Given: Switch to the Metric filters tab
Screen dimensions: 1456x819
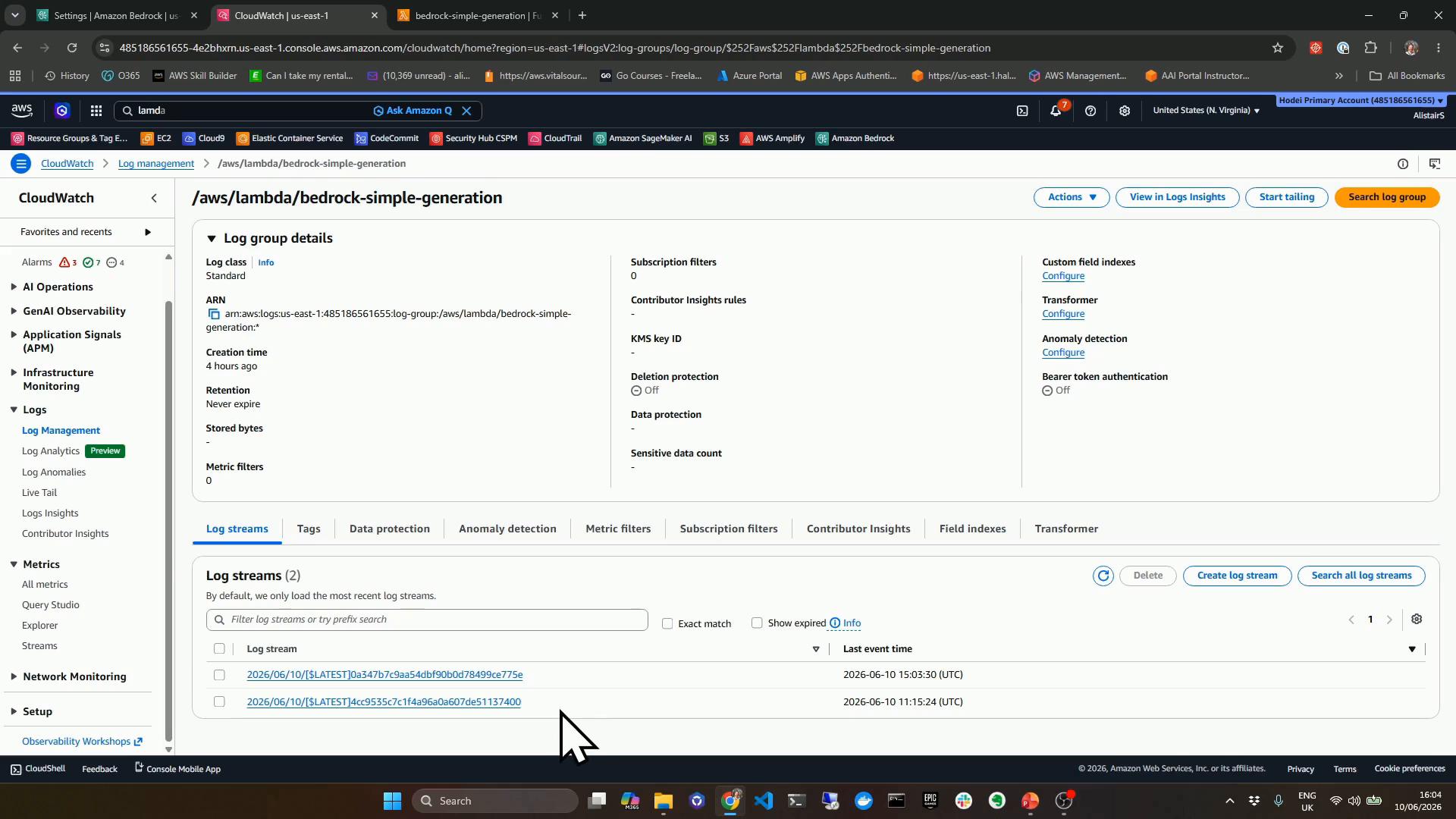Looking at the screenshot, I should pos(618,529).
